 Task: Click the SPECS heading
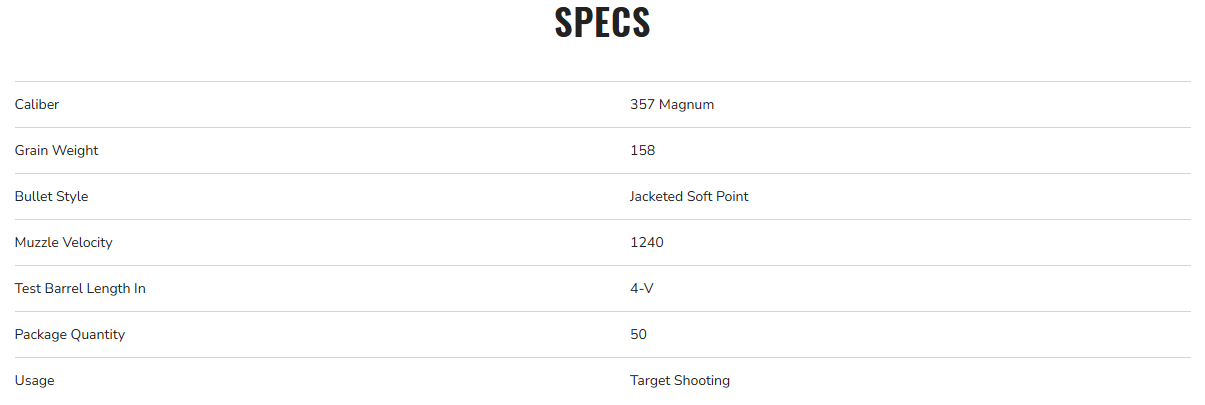[x=602, y=23]
